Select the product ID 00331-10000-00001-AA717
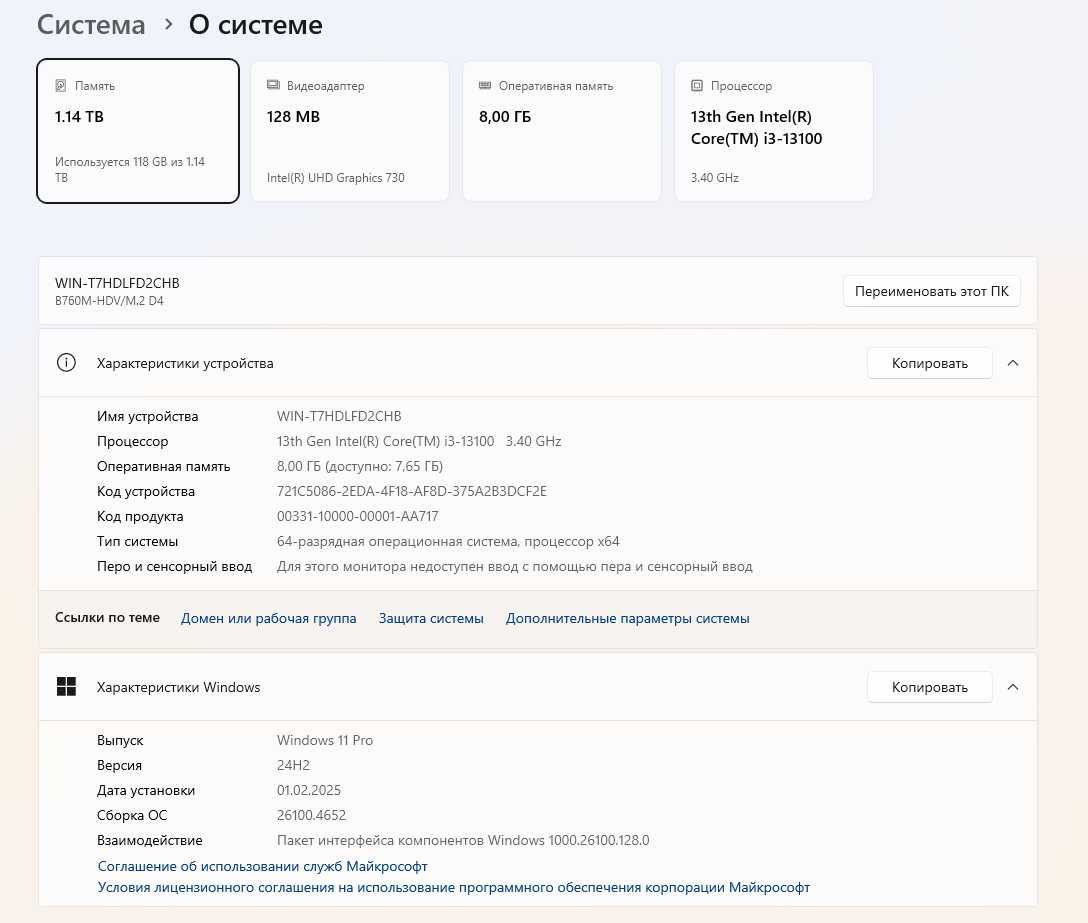Screen dimensions: 1088x923 click(x=357, y=516)
